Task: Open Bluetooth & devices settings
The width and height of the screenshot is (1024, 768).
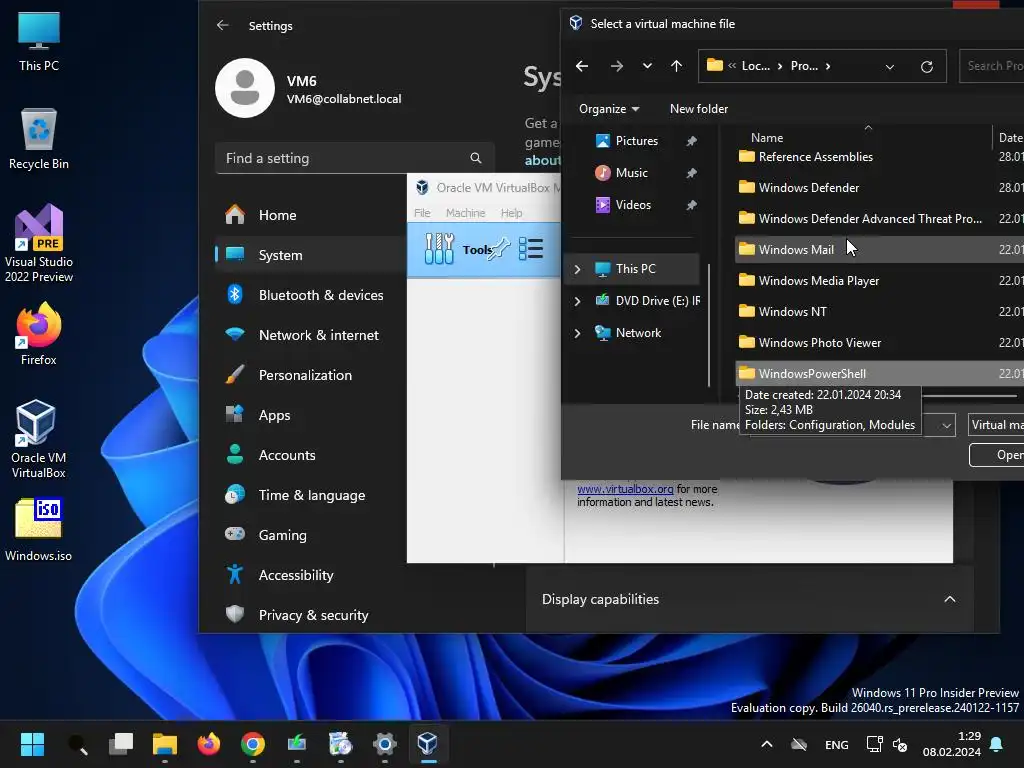Action: [310, 295]
